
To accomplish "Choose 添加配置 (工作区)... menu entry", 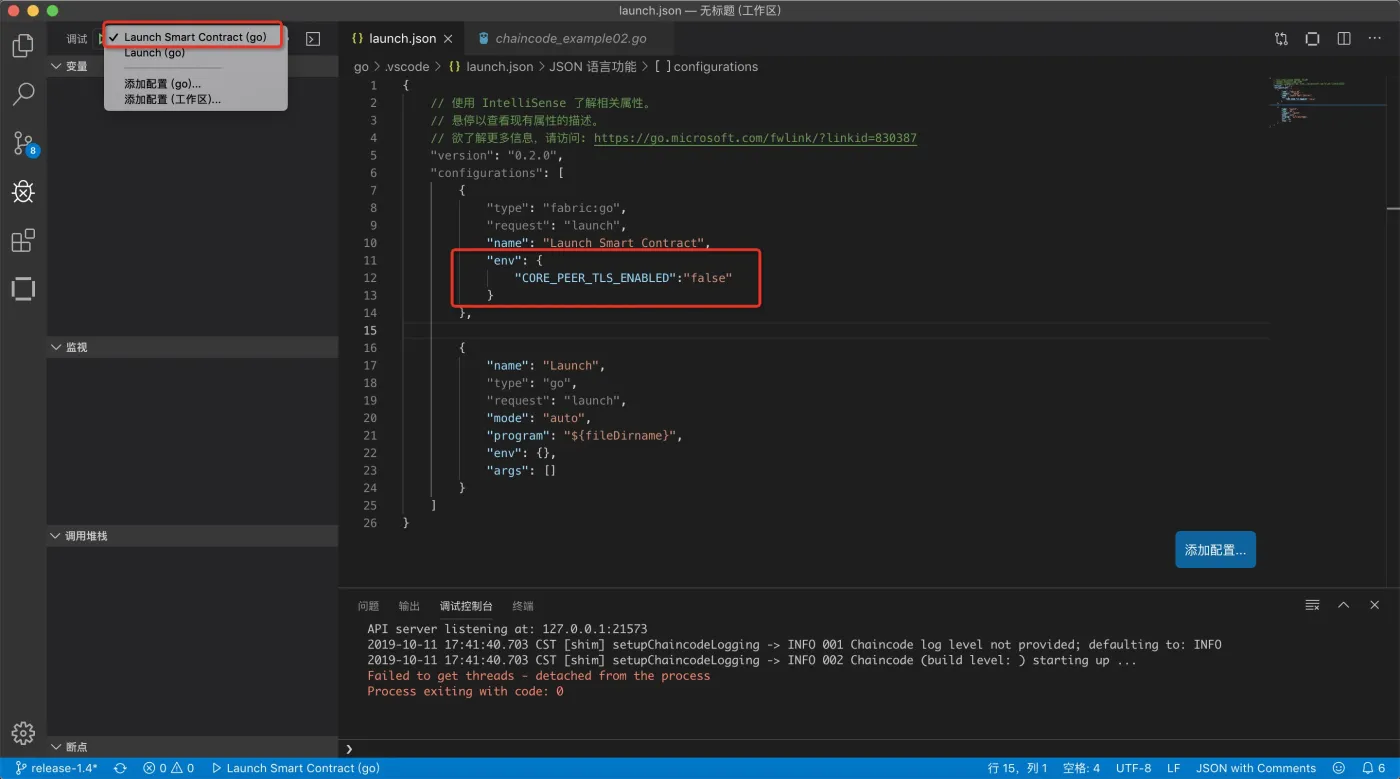I will [x=172, y=99].
